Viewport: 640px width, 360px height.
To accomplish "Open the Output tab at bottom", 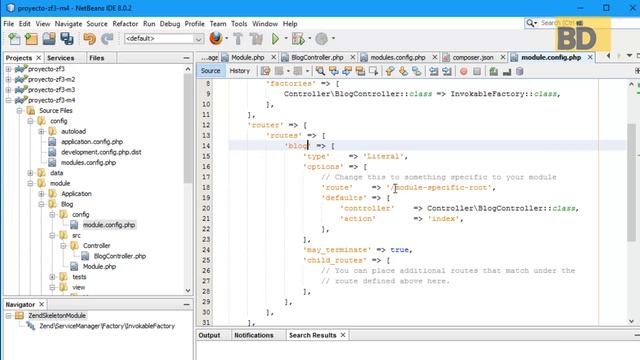I will pyautogui.click(x=209, y=335).
